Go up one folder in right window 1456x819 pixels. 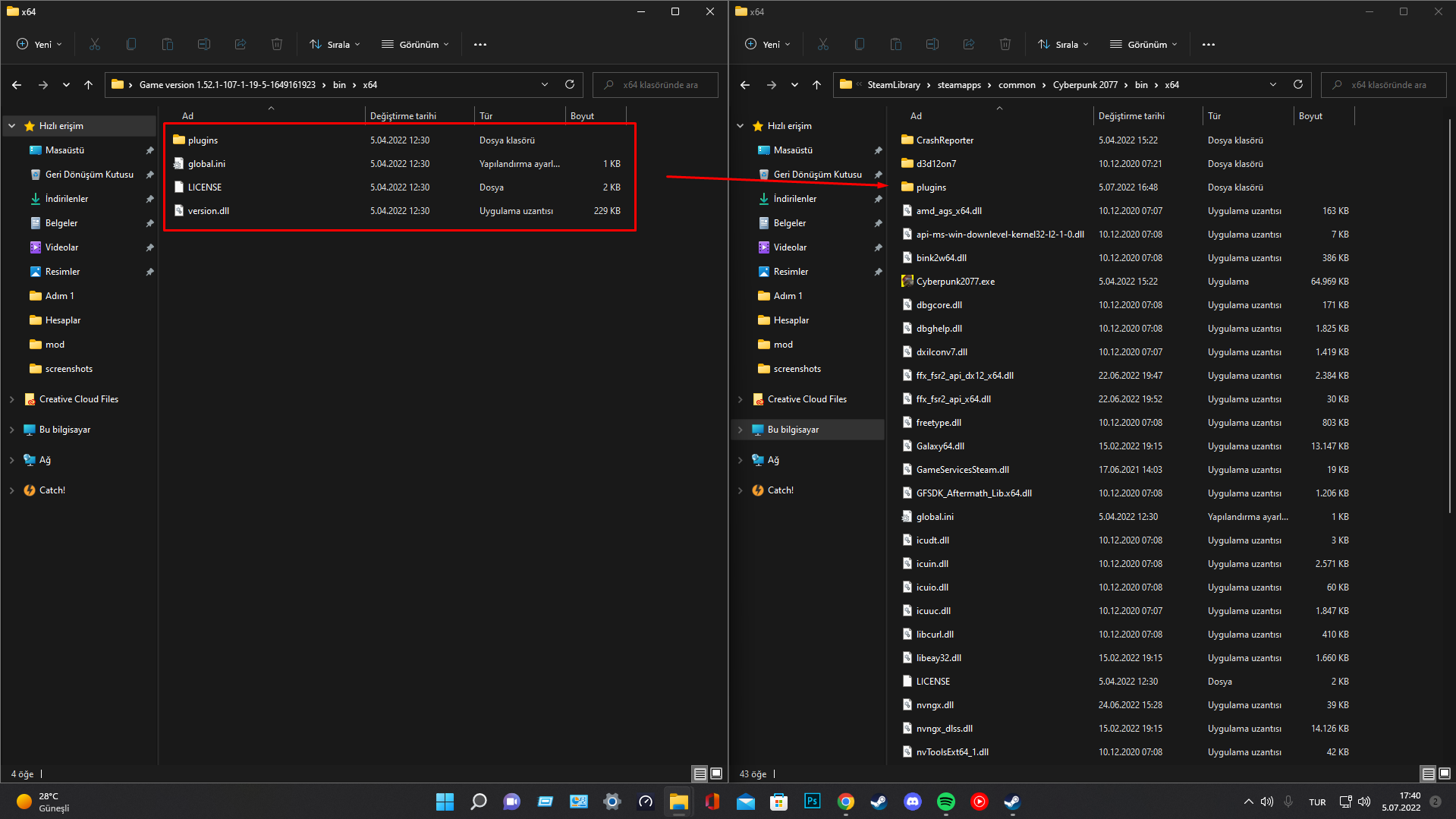click(x=816, y=85)
